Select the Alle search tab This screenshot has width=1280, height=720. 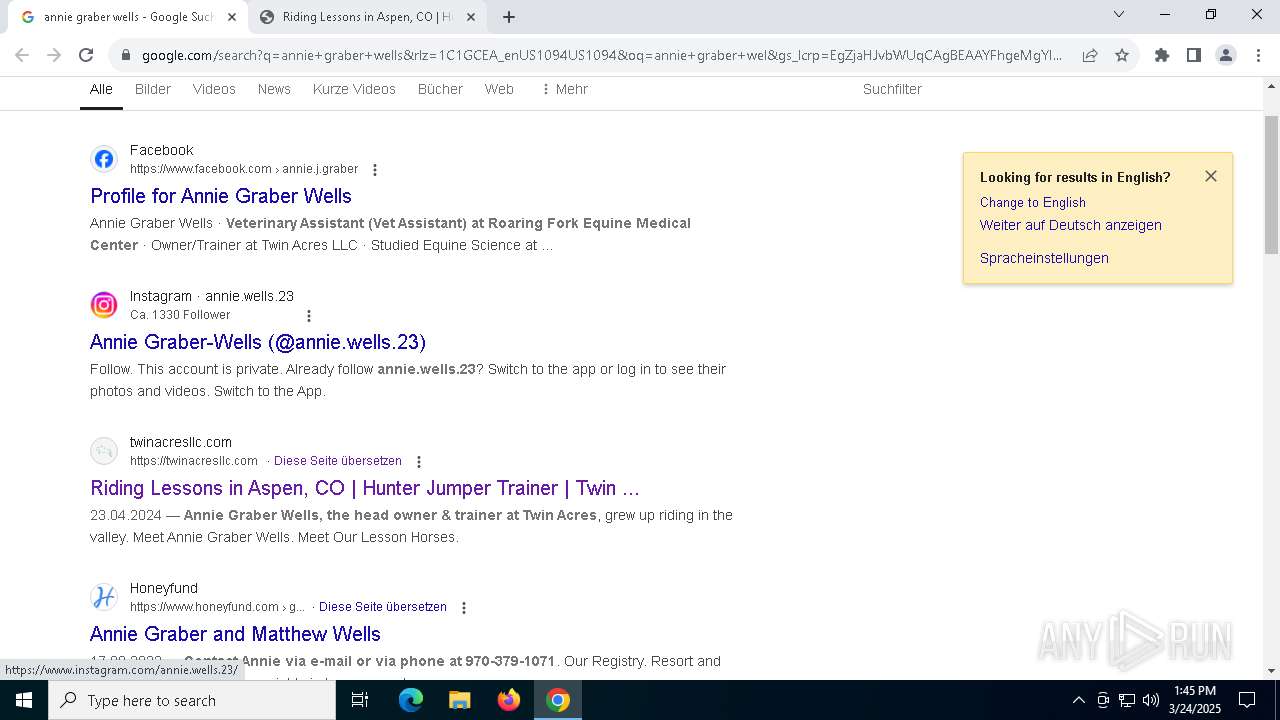tap(101, 89)
